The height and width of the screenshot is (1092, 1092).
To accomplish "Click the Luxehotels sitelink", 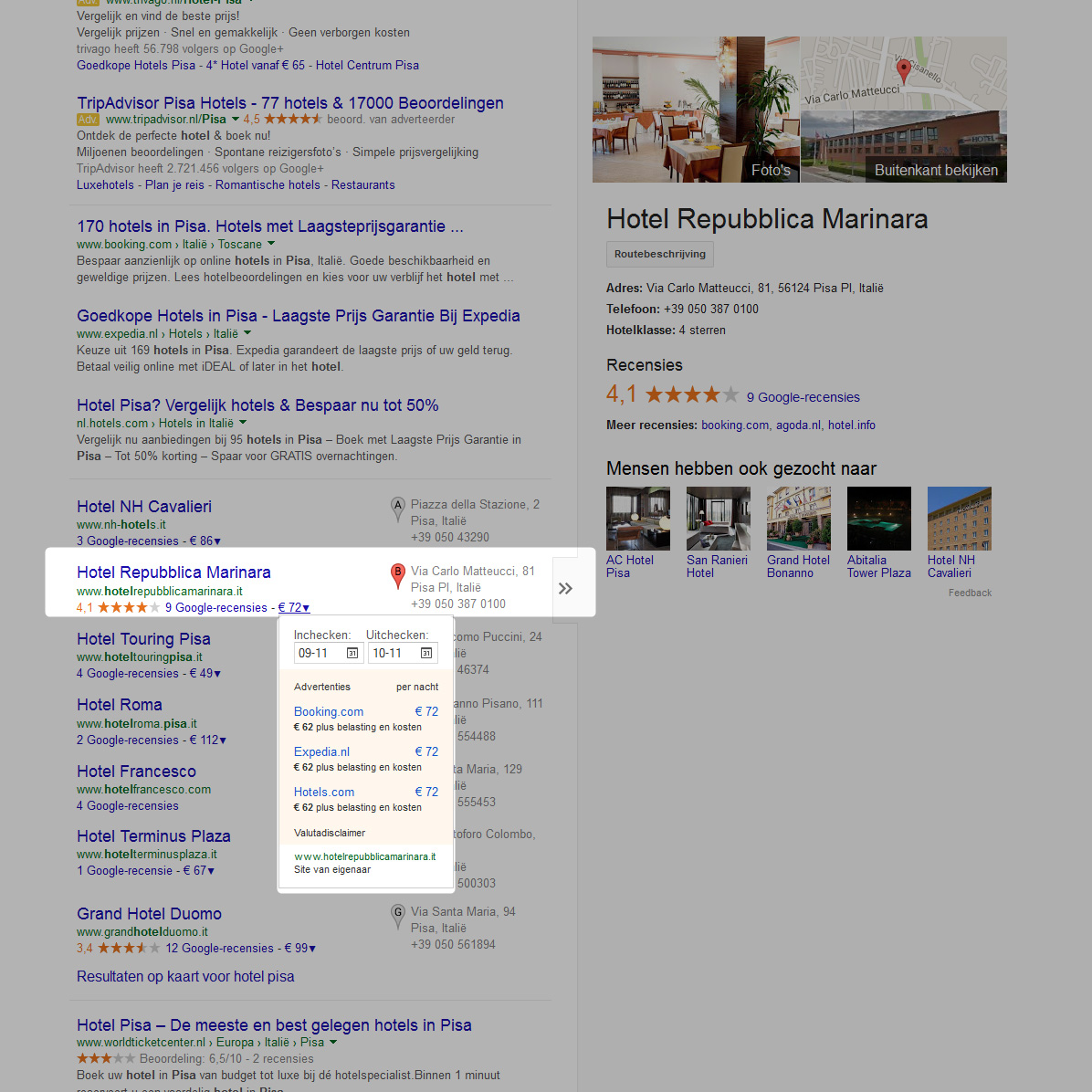I will click(x=105, y=184).
